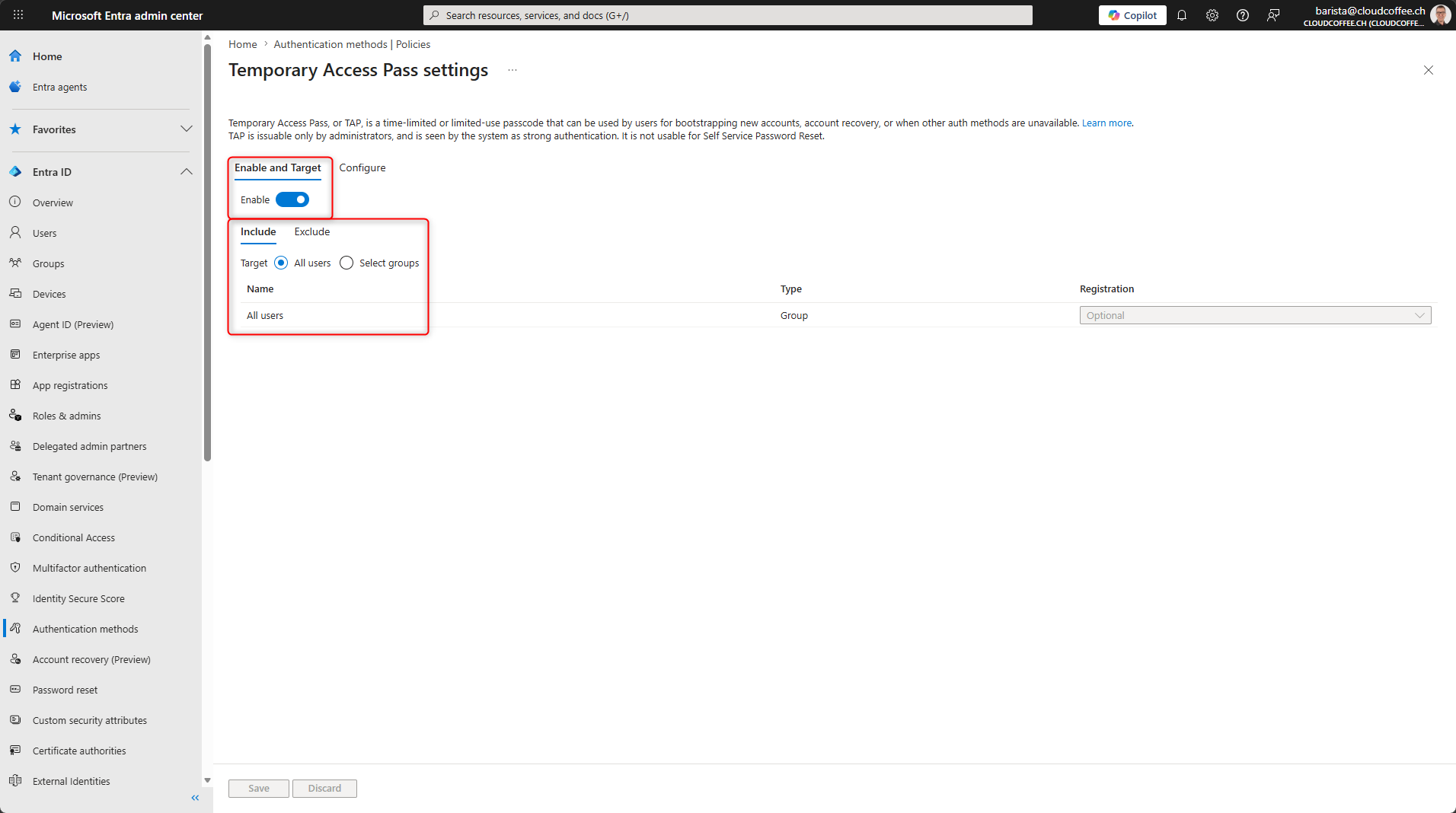The image size is (1456, 813).
Task: Open the settings gear icon
Action: pos(1212,15)
